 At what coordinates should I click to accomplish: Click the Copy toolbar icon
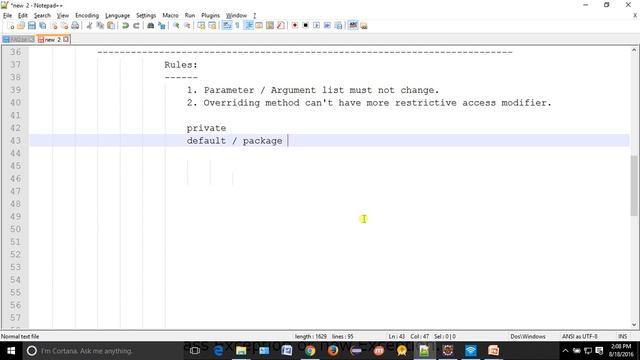(x=100, y=26)
